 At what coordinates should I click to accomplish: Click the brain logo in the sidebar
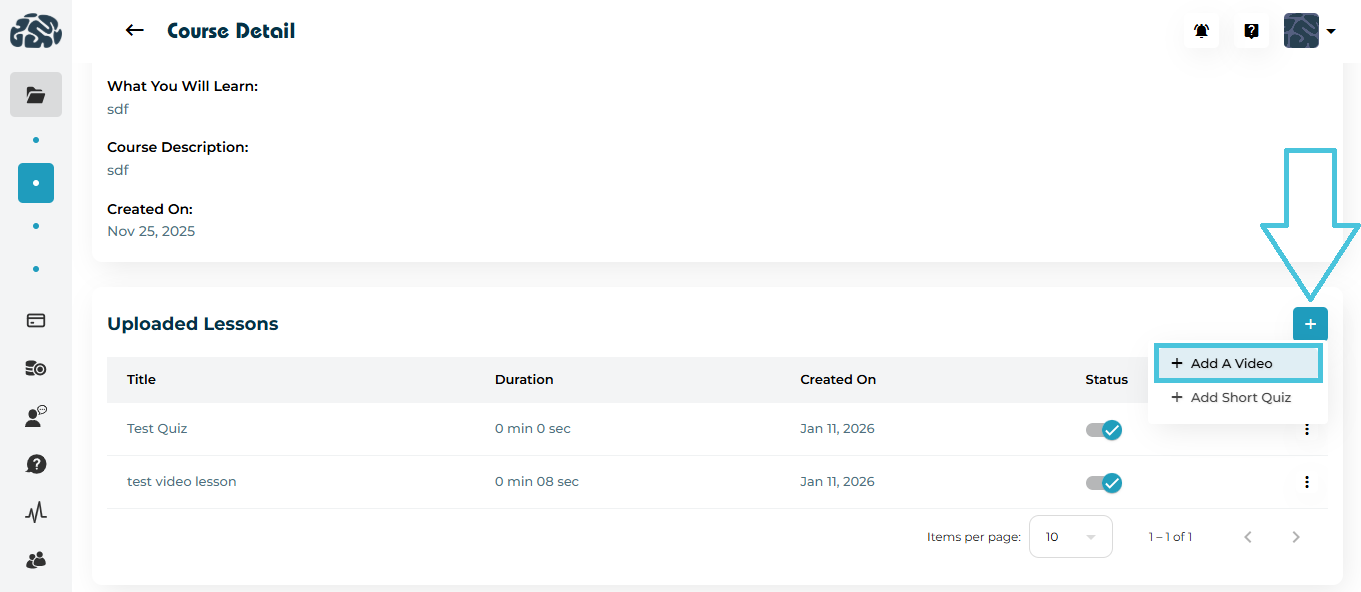[36, 31]
